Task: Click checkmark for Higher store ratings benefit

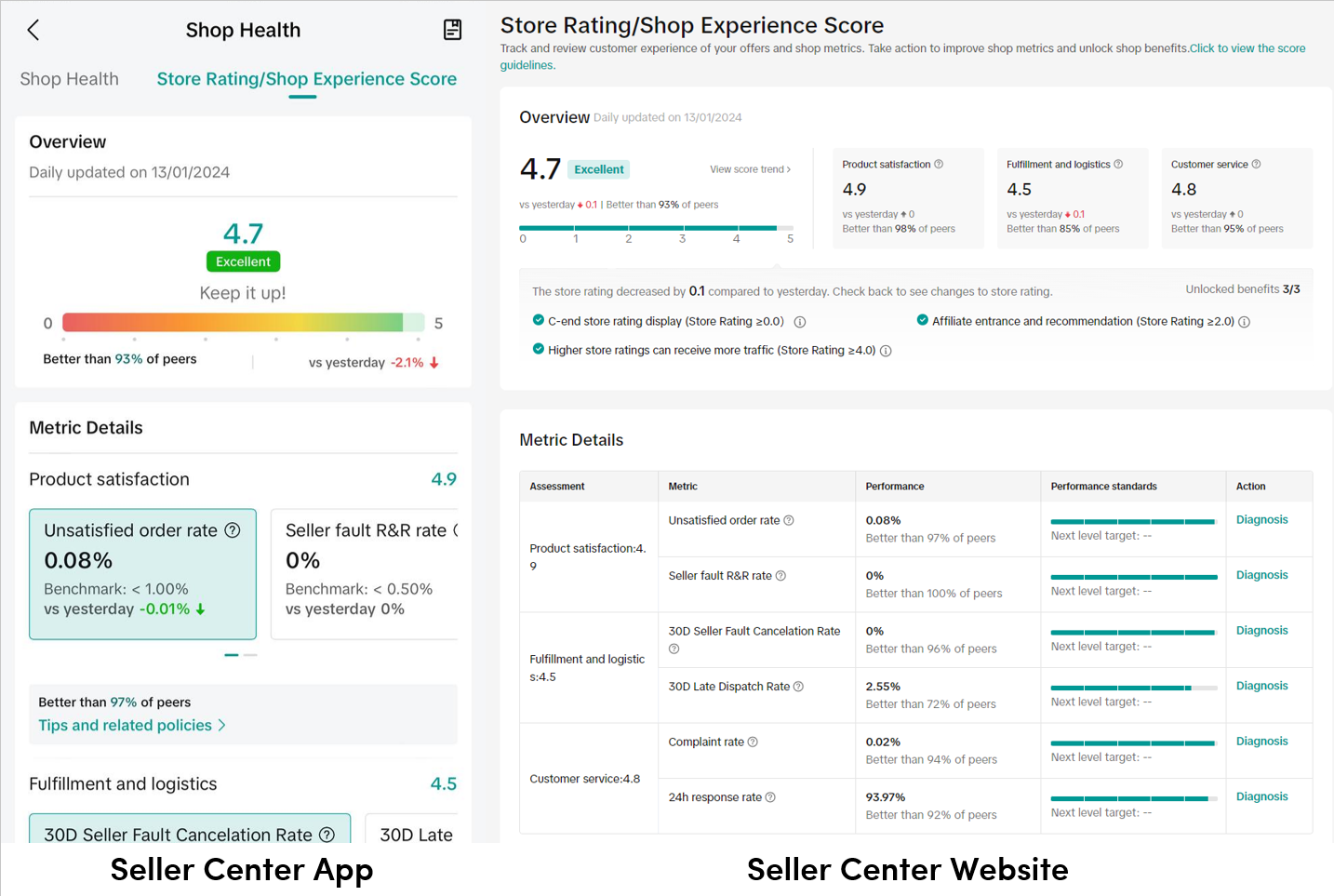Action: (x=538, y=349)
